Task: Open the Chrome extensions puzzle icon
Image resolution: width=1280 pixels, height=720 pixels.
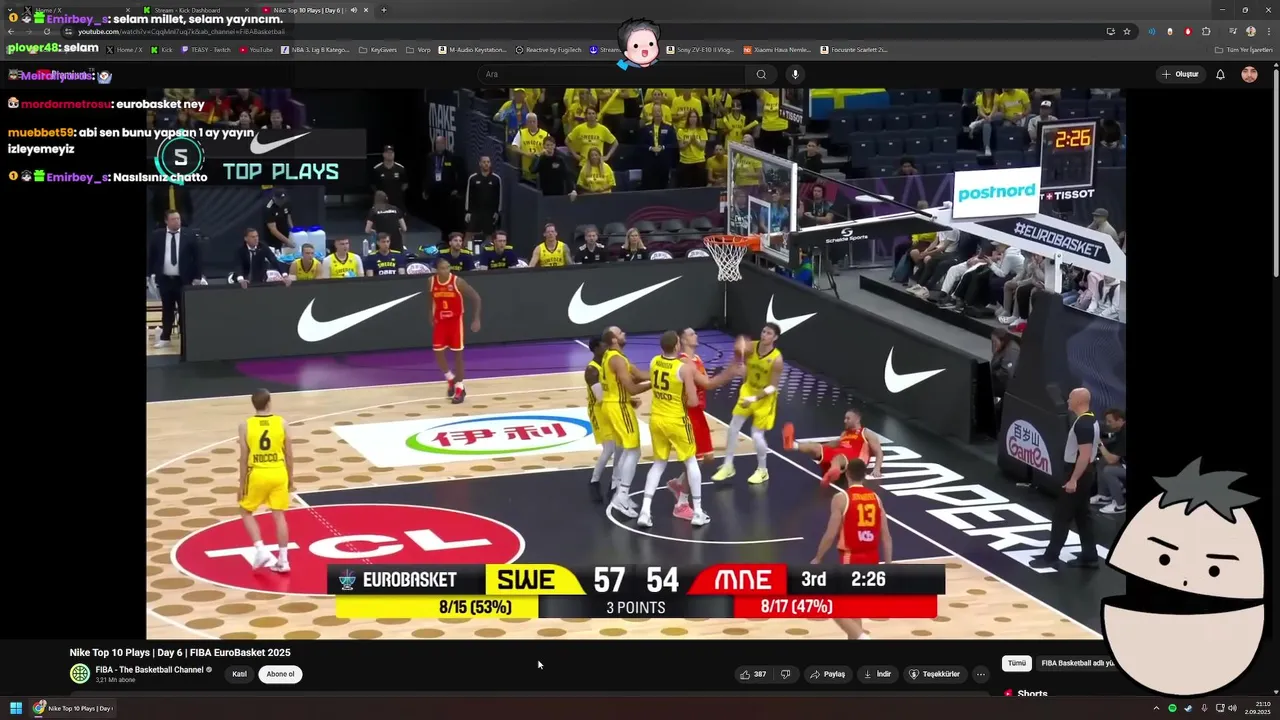Action: coord(1206,31)
